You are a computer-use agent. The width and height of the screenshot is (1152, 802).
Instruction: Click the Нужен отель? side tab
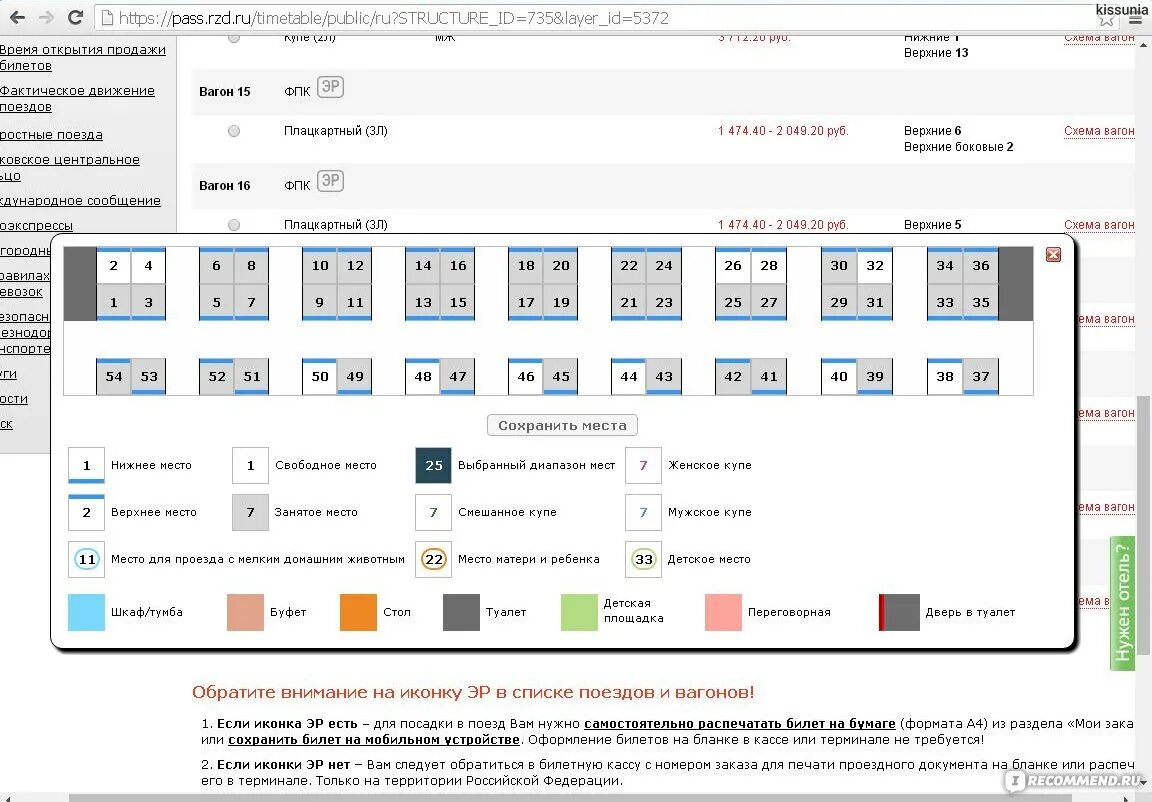pos(1123,602)
